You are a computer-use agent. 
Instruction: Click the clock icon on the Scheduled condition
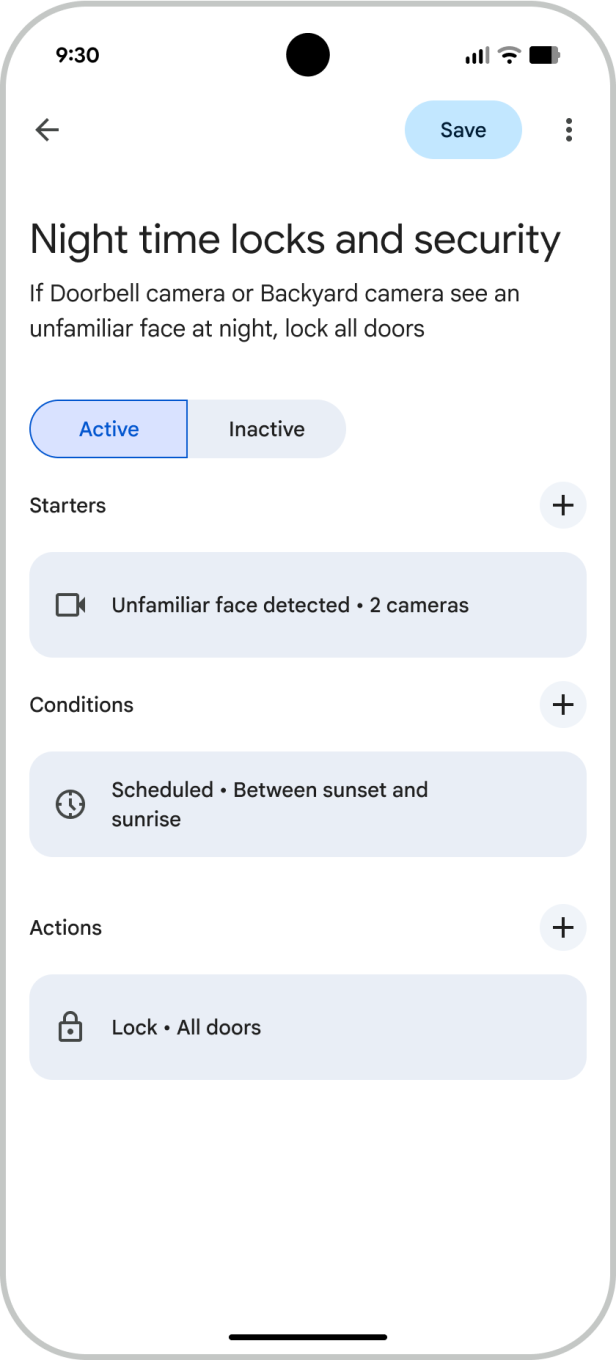70,803
